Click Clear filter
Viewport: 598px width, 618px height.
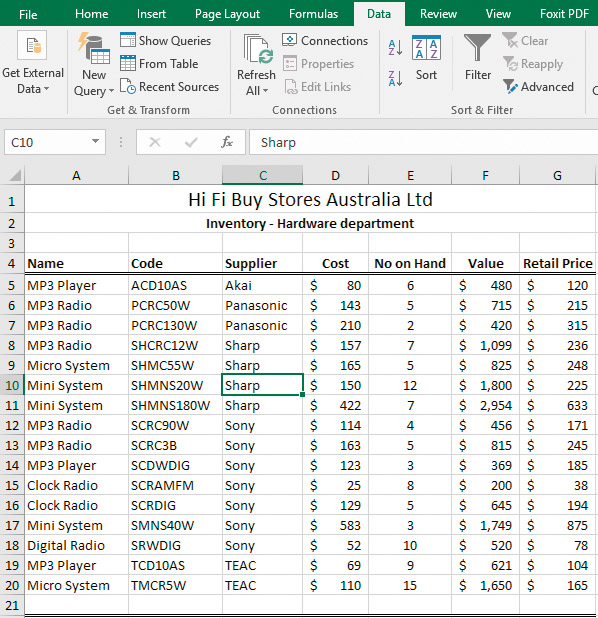click(525, 41)
